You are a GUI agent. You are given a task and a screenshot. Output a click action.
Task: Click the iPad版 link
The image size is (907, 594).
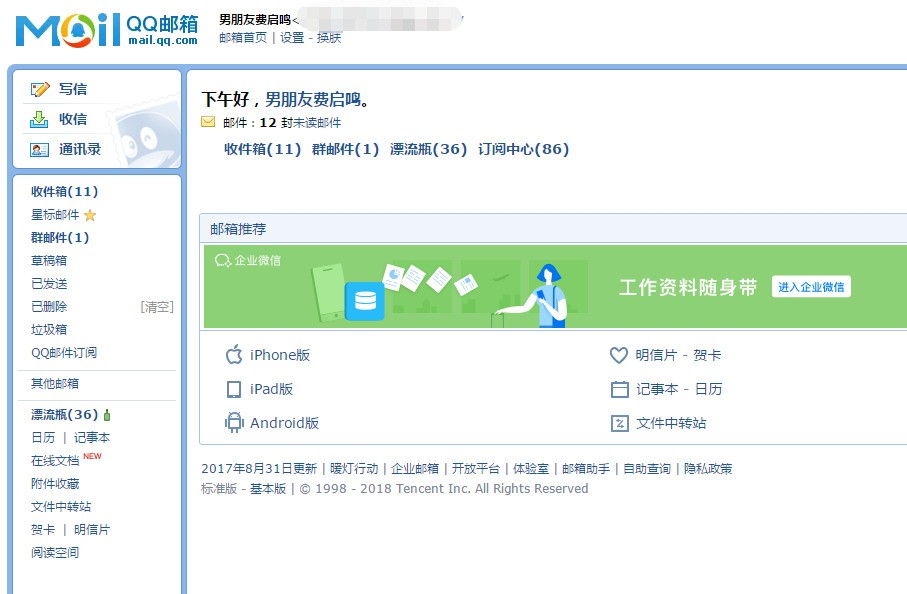[x=271, y=389]
